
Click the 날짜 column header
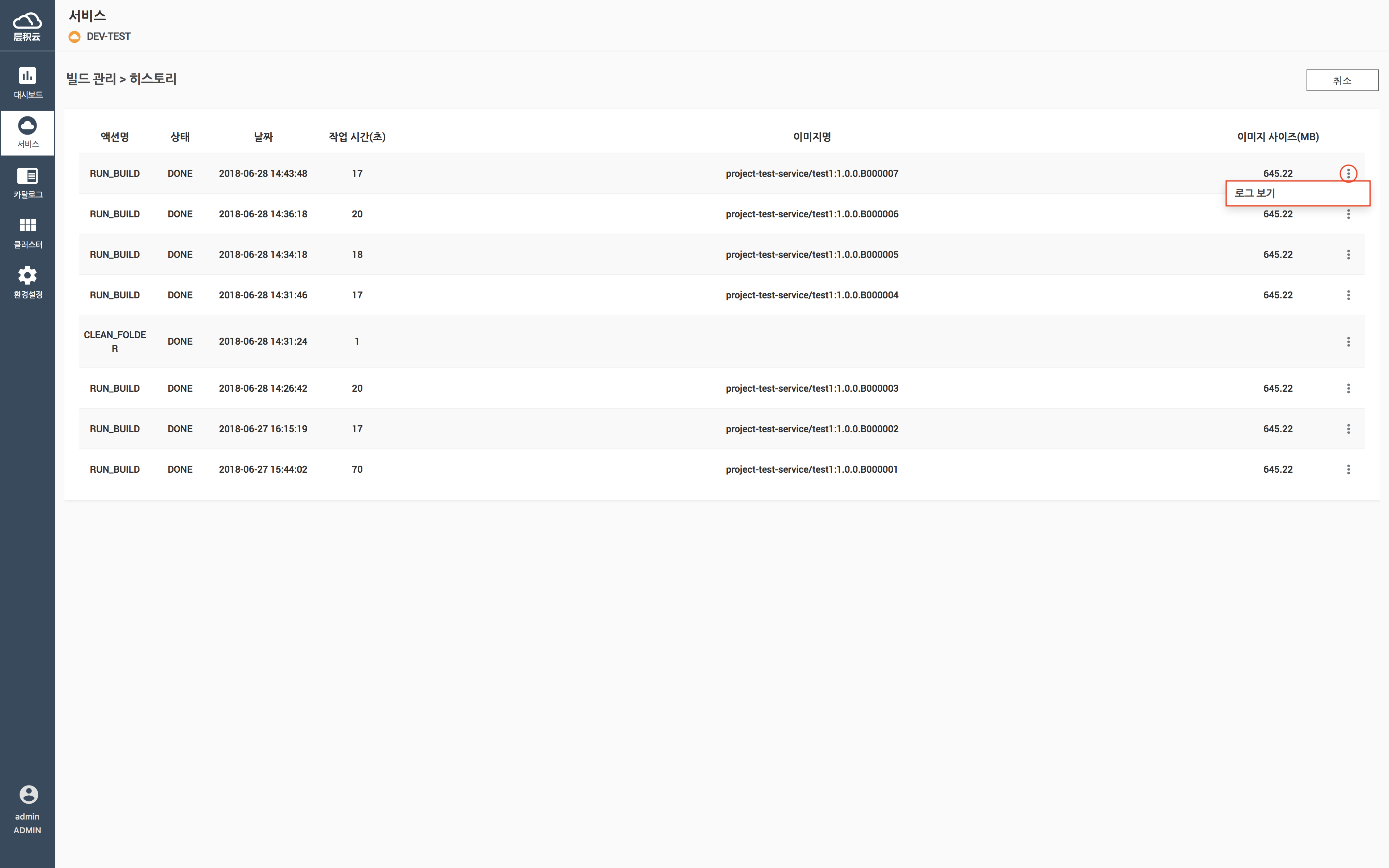[x=263, y=137]
